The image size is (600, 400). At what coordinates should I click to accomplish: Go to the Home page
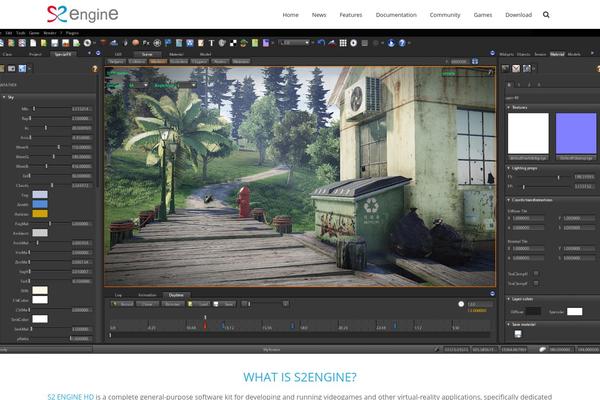tap(290, 15)
